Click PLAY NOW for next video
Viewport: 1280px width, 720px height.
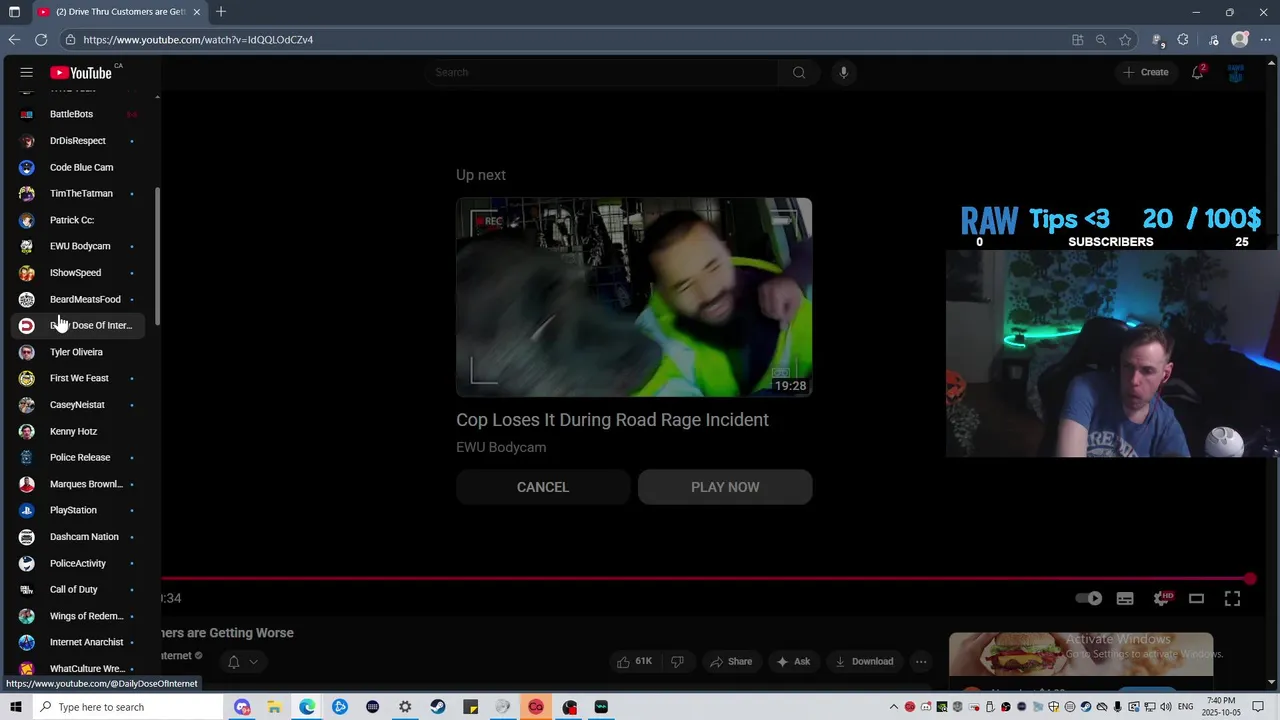pos(725,487)
